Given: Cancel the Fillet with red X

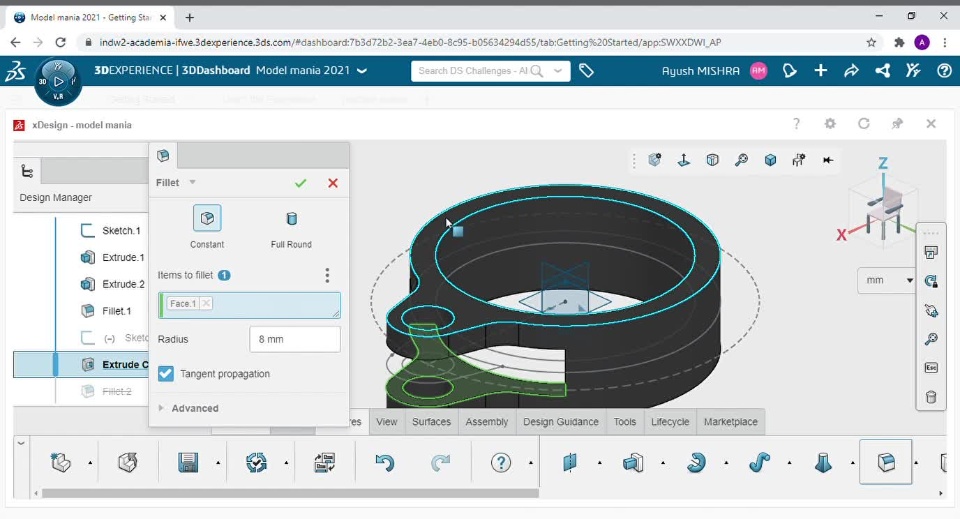Looking at the screenshot, I should [332, 183].
